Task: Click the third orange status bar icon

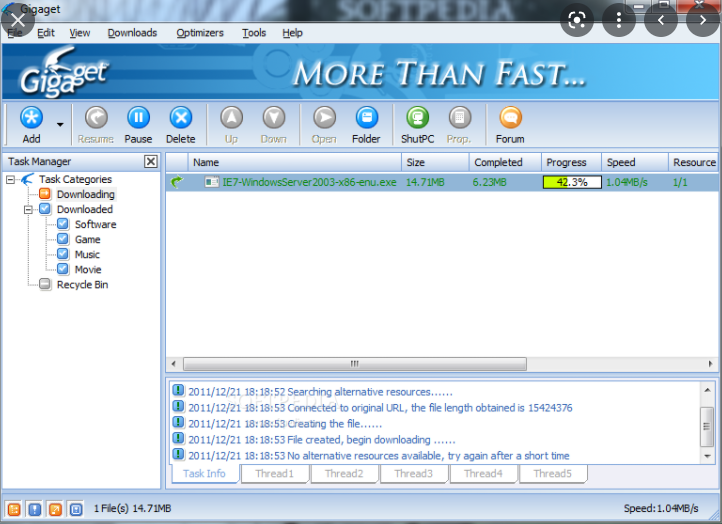Action: pos(55,509)
